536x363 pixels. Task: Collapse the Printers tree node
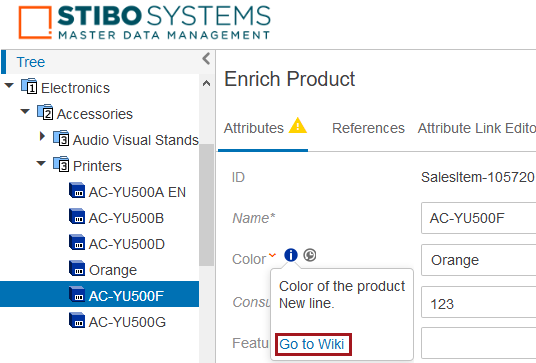coord(41,163)
